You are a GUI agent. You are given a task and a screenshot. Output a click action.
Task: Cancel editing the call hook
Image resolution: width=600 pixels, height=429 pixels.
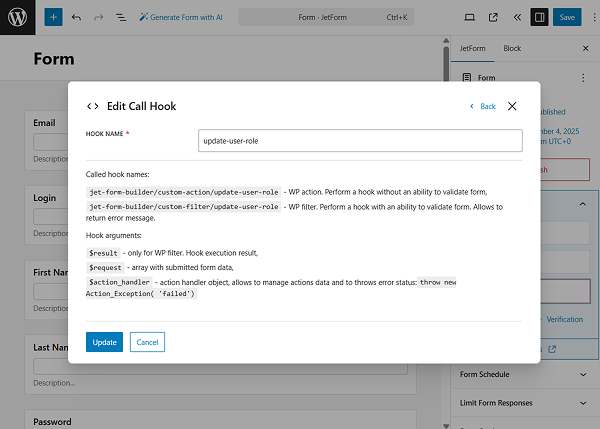click(x=147, y=342)
